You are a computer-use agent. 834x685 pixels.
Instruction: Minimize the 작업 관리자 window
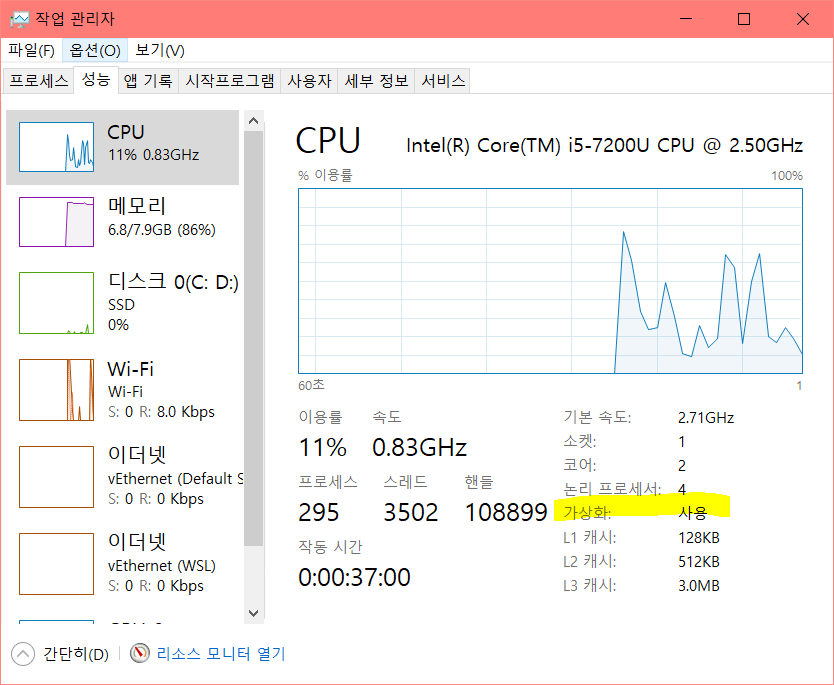[686, 19]
